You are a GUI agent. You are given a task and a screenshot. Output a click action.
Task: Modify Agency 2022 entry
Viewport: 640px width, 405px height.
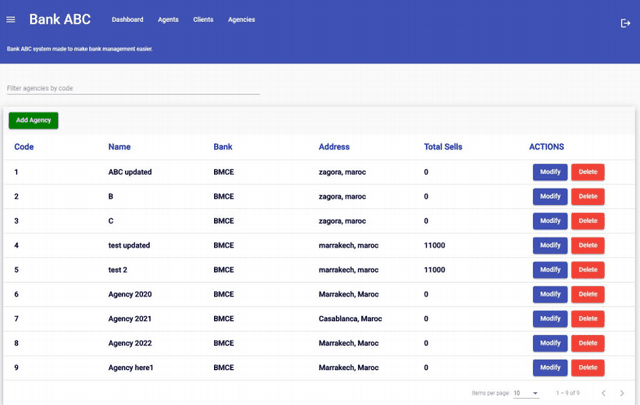click(550, 343)
